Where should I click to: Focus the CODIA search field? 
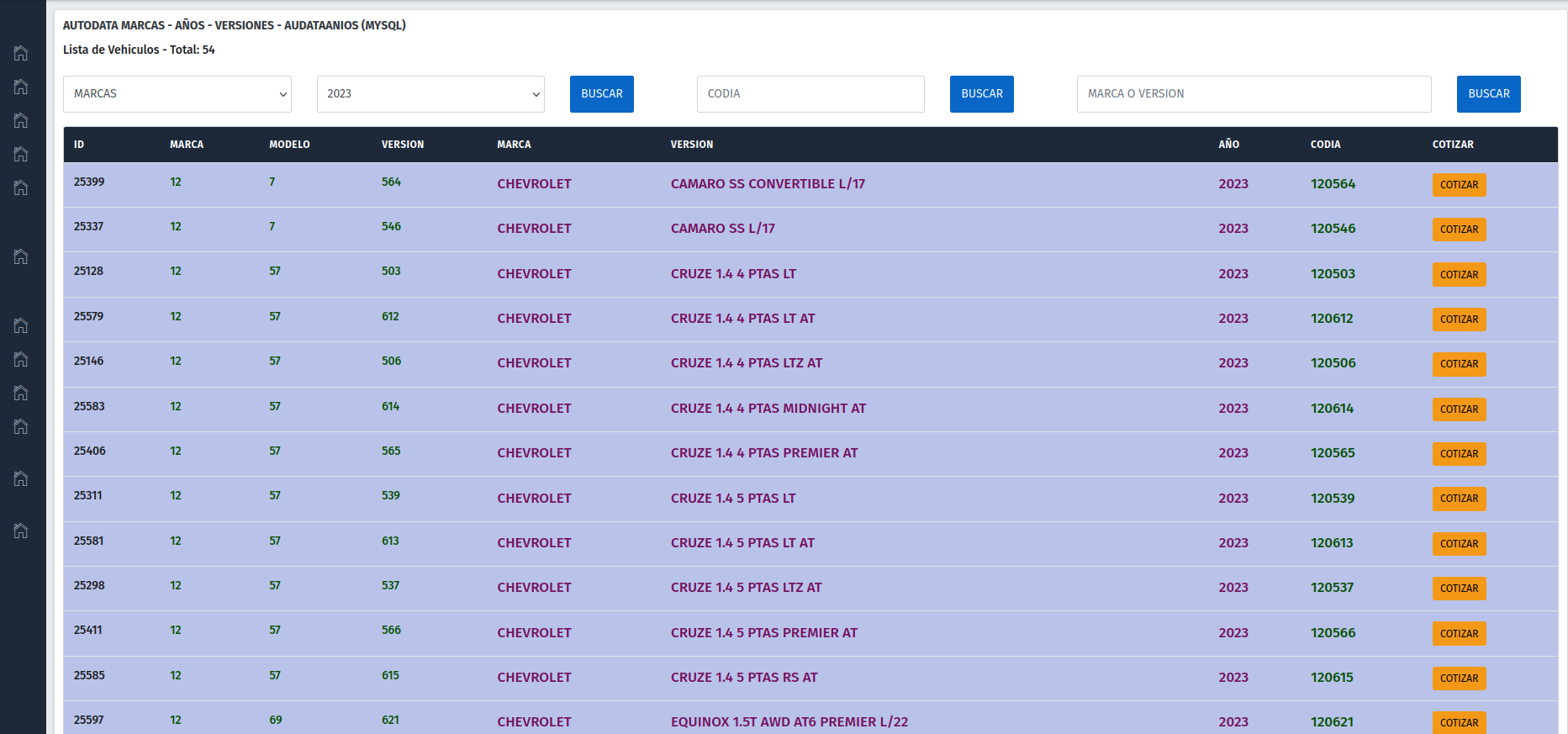(x=810, y=94)
